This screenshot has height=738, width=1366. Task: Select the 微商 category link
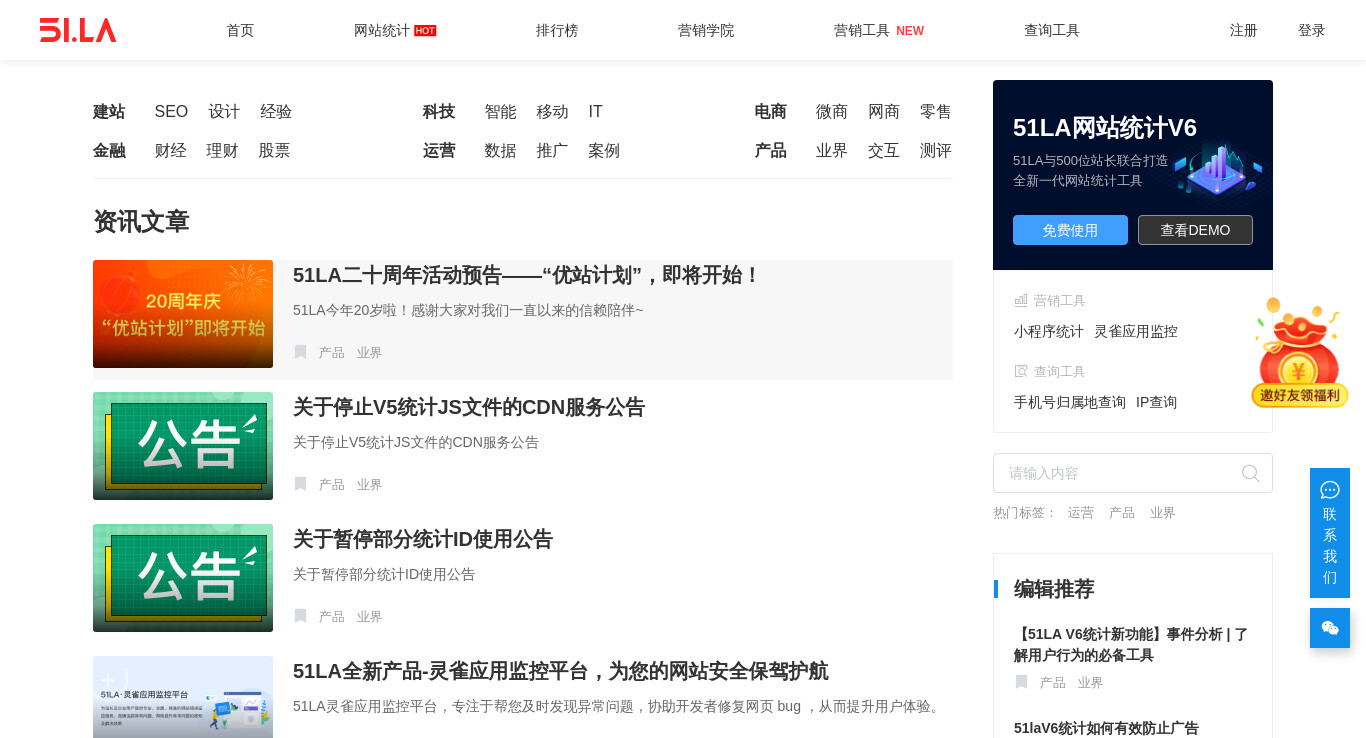(832, 112)
